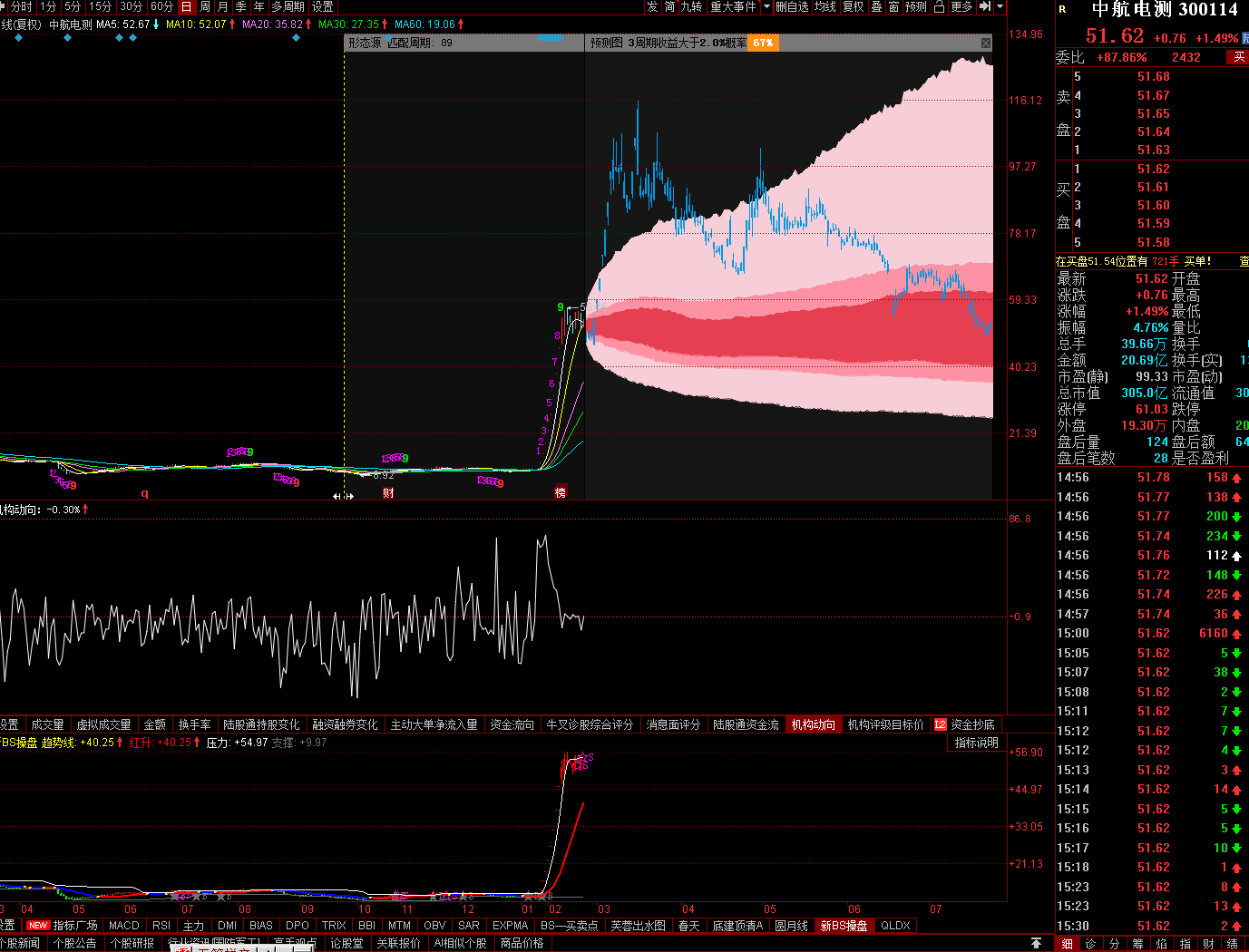
Task: Open the 多周期 period selector
Action: point(288,6)
